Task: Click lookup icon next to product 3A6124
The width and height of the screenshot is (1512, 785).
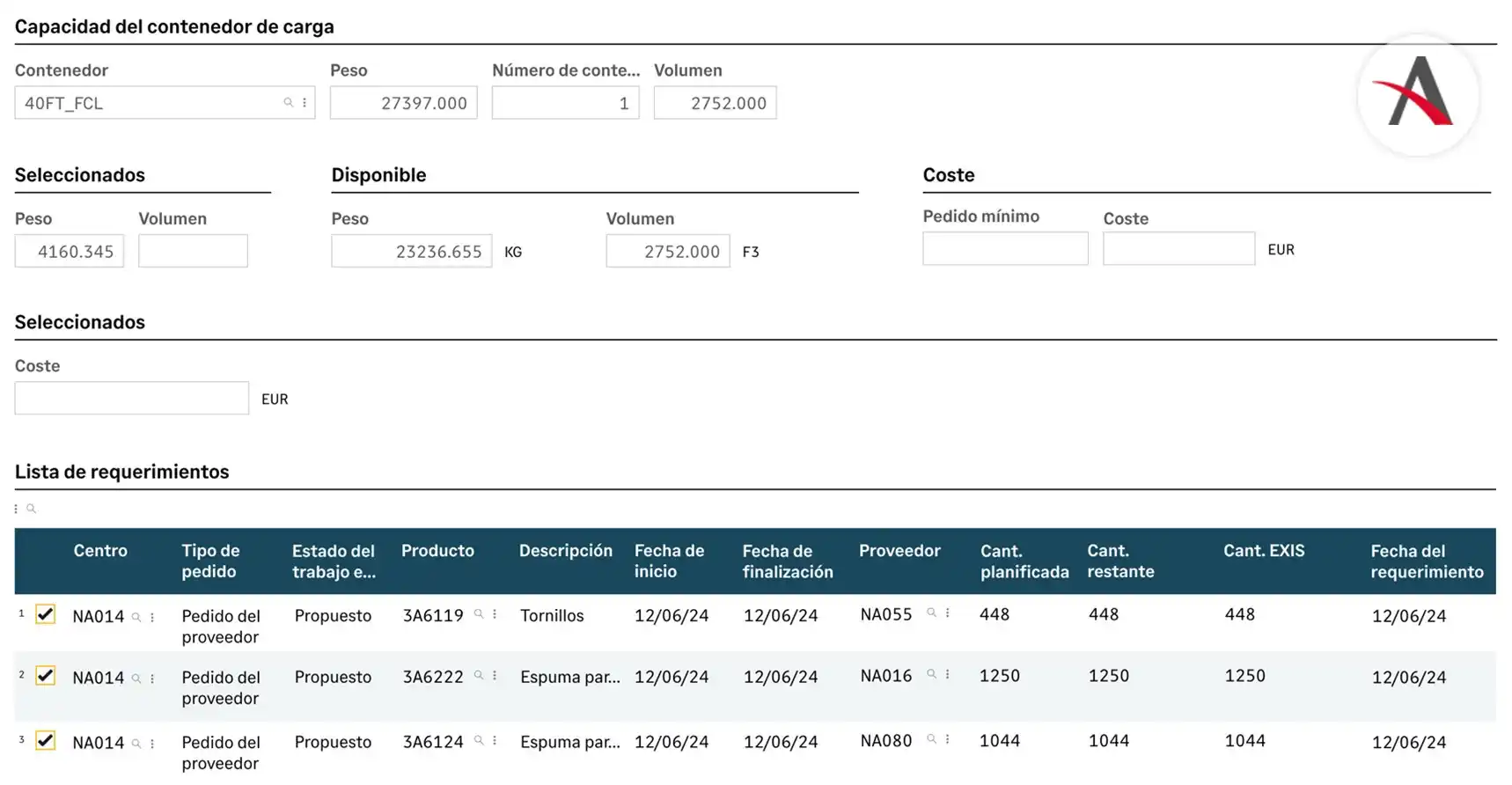Action: [x=479, y=740]
